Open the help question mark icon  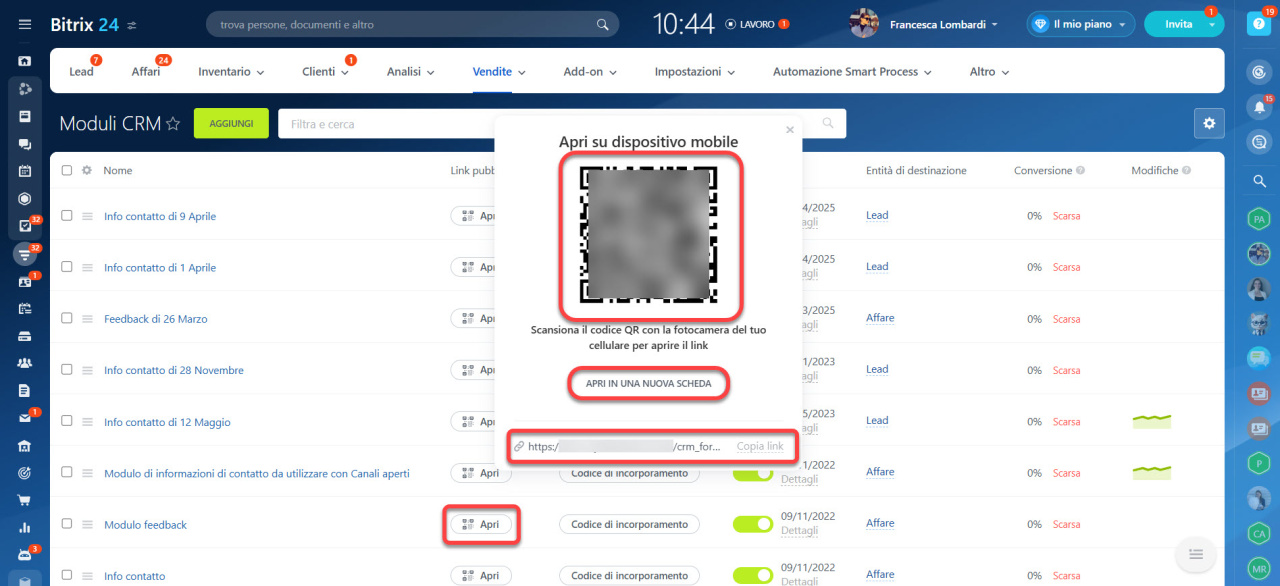pyautogui.click(x=1258, y=24)
